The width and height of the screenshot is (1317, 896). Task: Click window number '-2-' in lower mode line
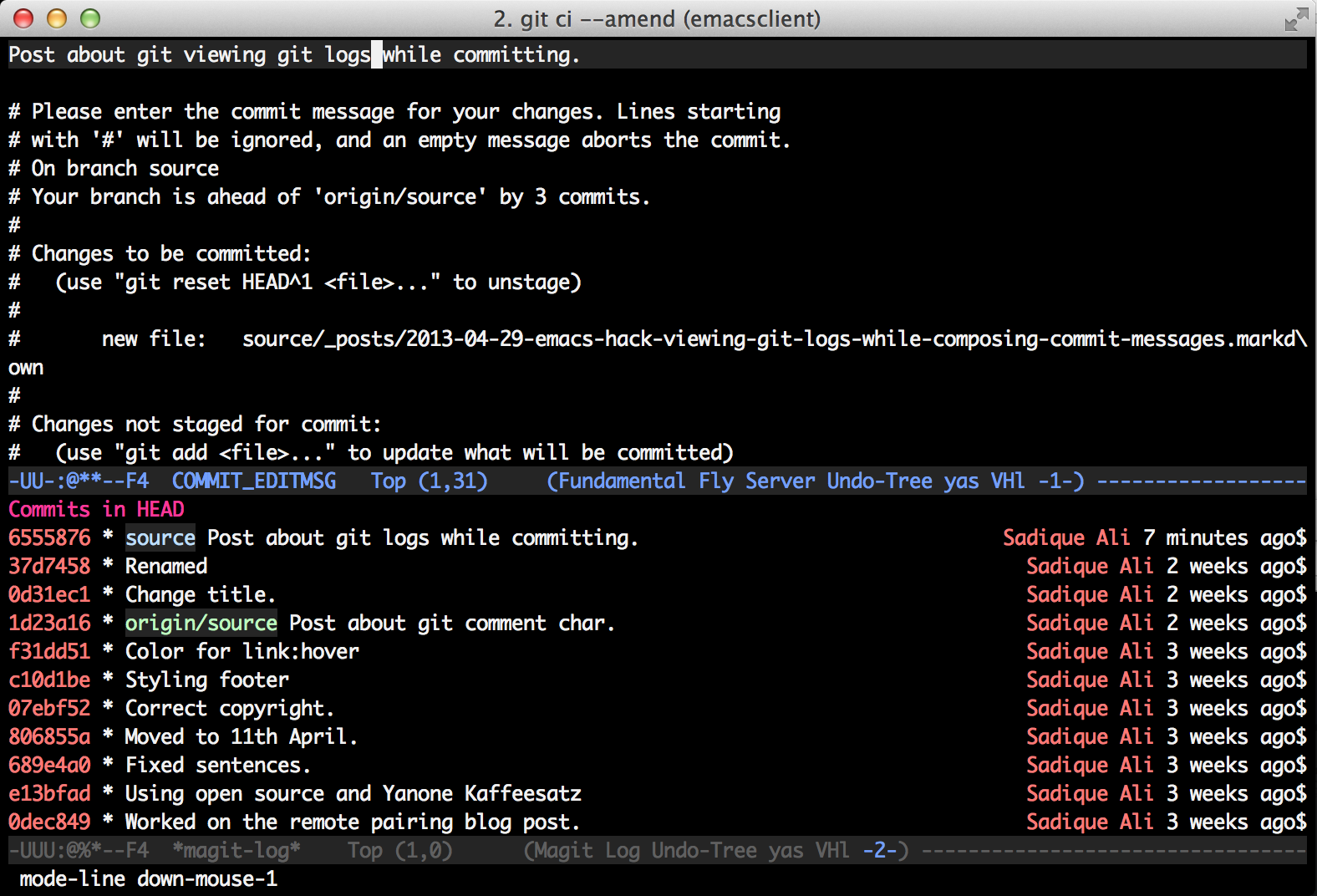pos(880,850)
